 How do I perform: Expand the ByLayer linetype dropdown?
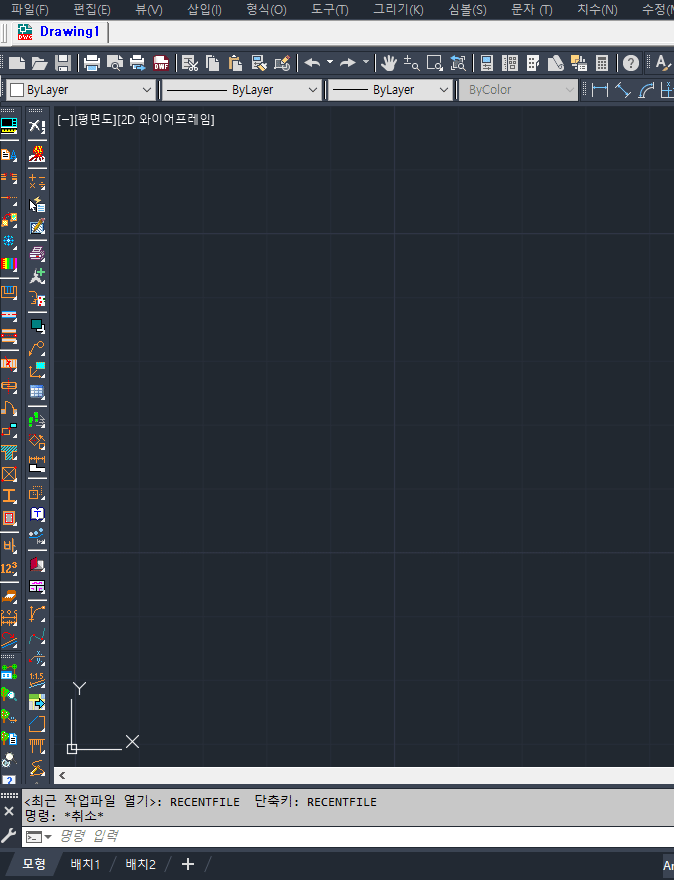[241, 90]
